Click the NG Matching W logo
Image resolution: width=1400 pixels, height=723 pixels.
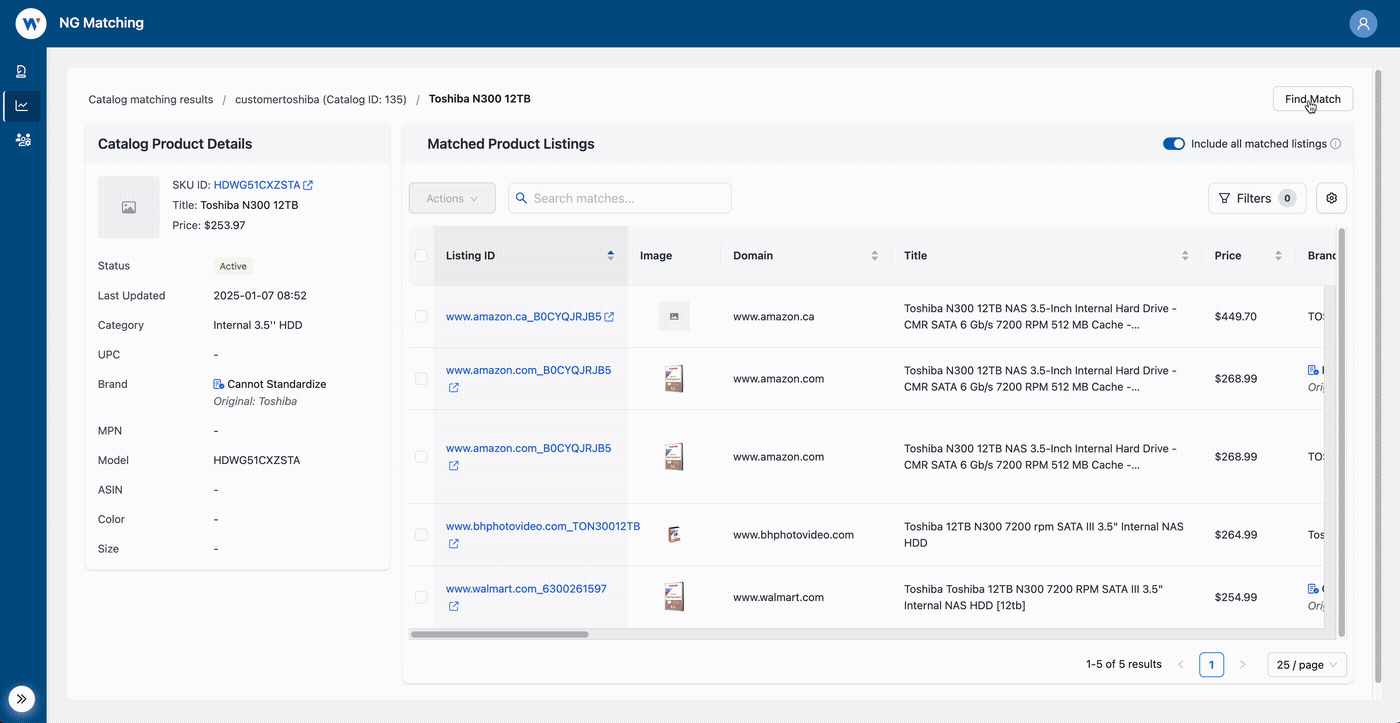click(30, 23)
